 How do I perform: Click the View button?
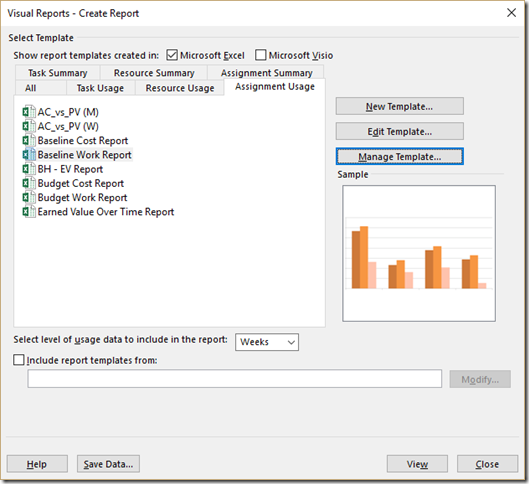coord(417,464)
